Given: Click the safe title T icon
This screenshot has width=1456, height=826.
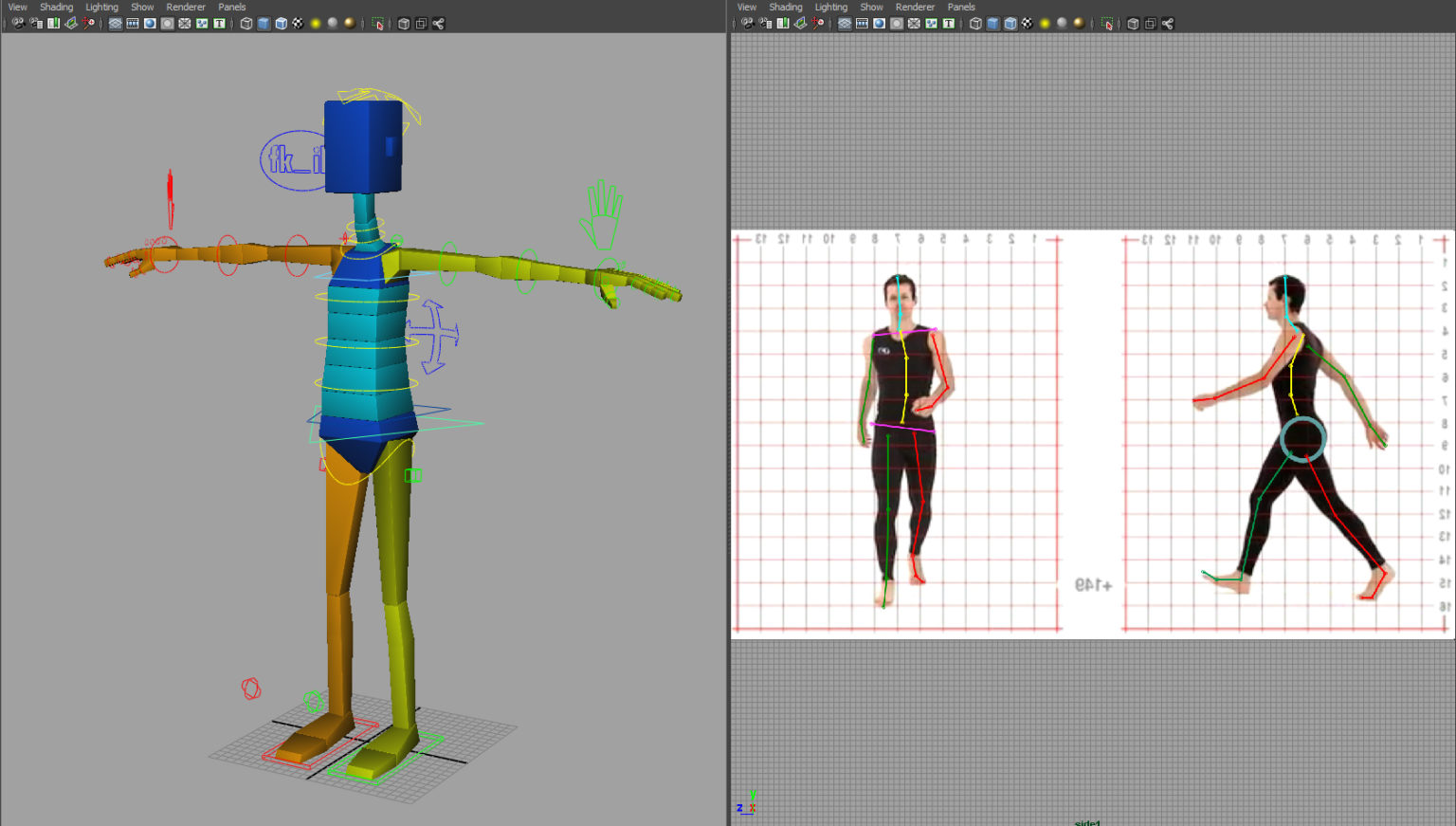Looking at the screenshot, I should click(x=218, y=24).
